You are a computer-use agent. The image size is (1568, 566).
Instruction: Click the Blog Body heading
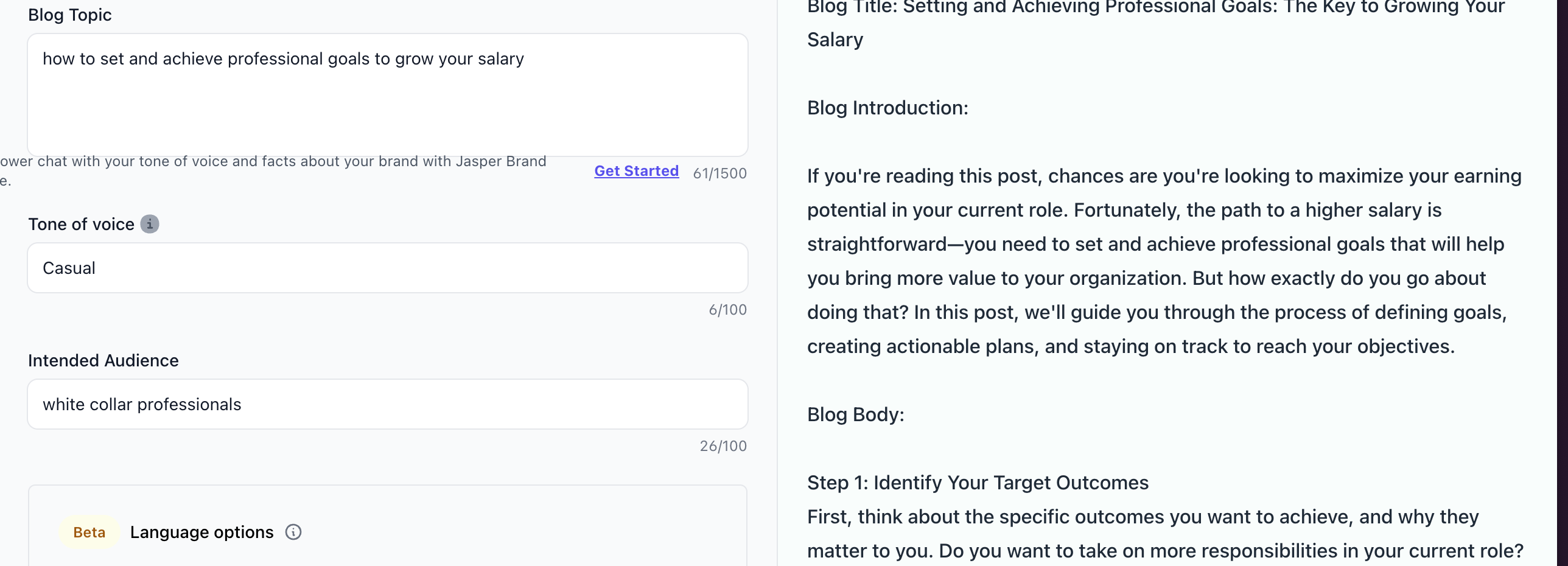855,414
